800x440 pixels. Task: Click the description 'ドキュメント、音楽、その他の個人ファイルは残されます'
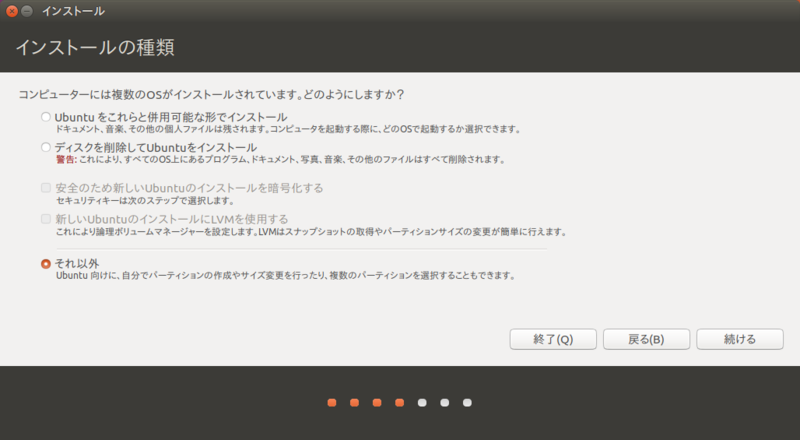(x=162, y=129)
